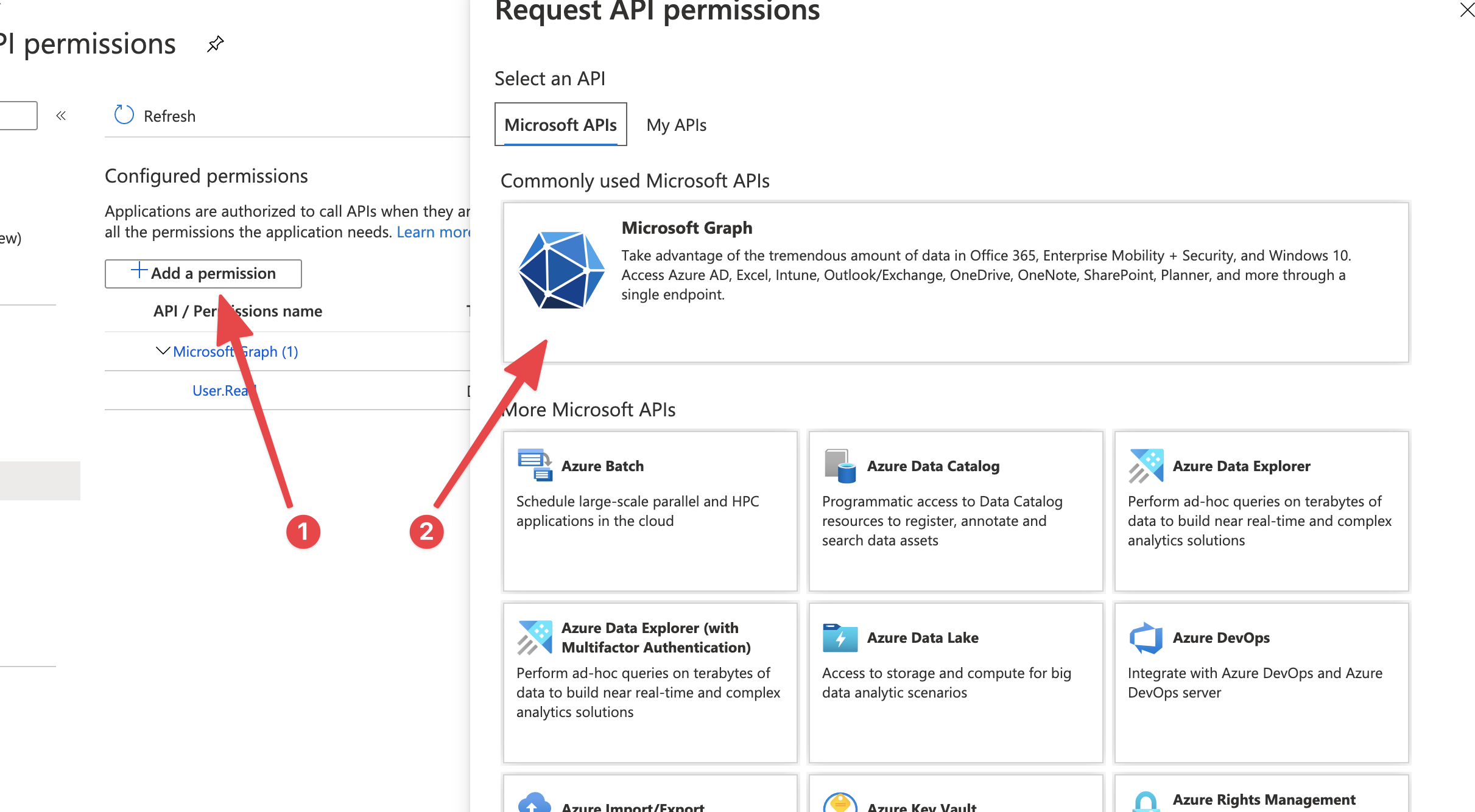Select the Azure Batch card title
1475x812 pixels.
click(602, 466)
